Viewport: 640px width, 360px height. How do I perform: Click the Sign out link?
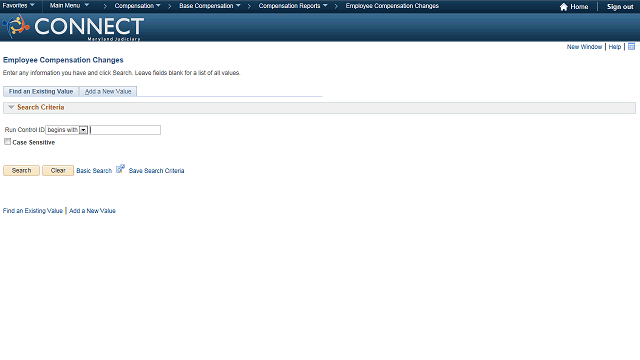point(620,7)
